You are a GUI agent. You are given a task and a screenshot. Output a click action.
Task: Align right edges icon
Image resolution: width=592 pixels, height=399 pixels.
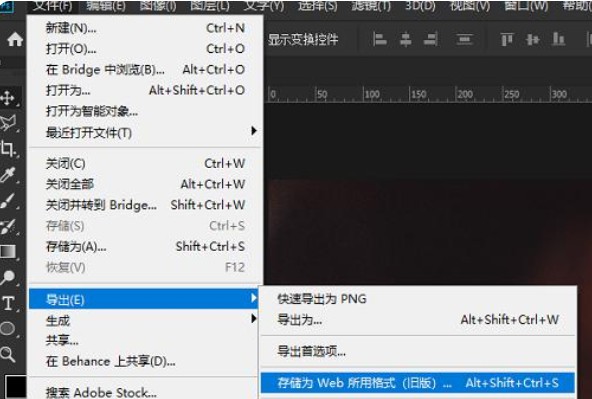(431, 39)
